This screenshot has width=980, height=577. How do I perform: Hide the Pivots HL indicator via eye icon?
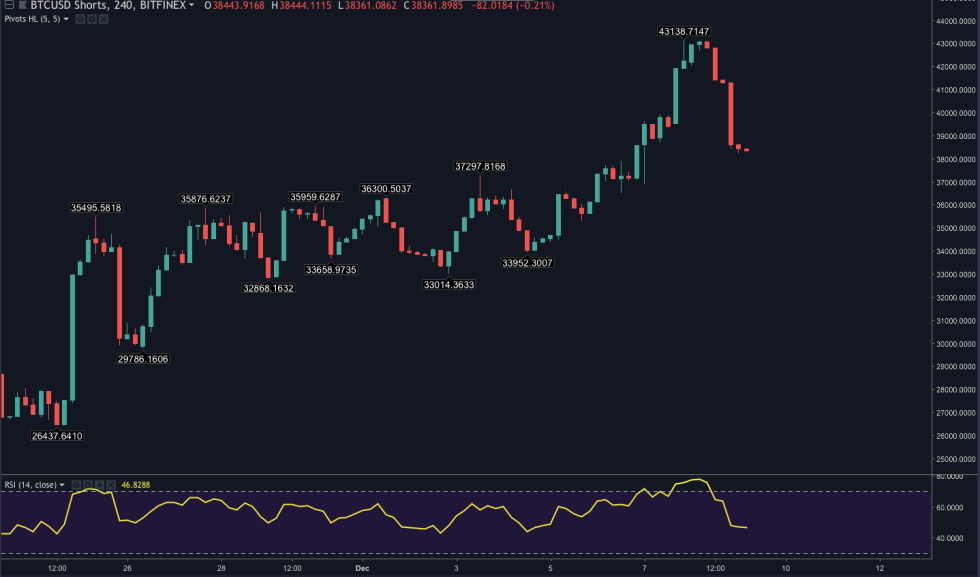pos(80,20)
